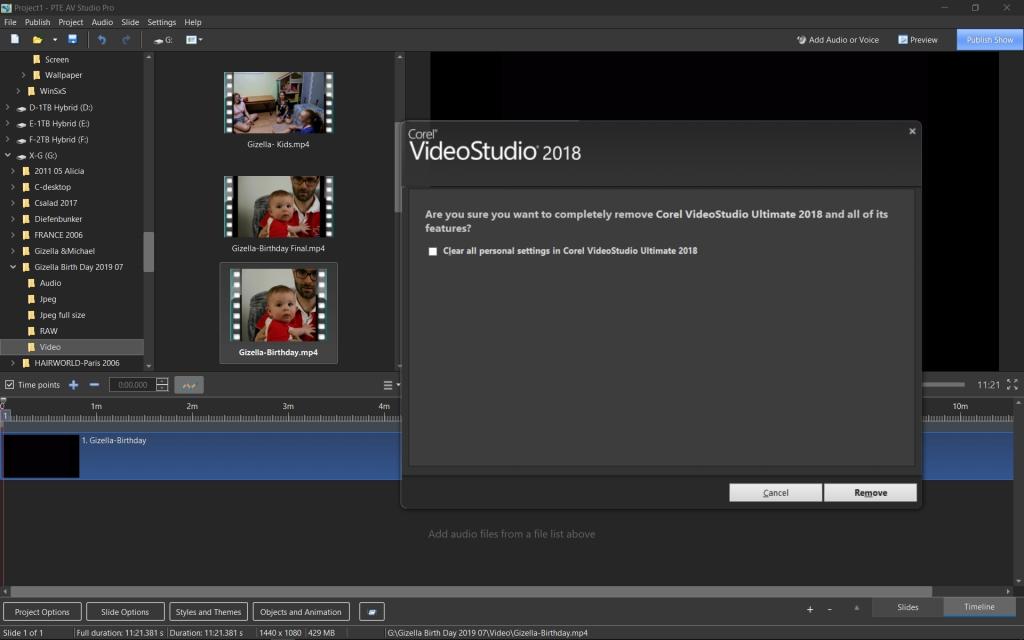1024x640 pixels.
Task: Open the dropdown arrow next to Open folder
Action: [x=55, y=40]
